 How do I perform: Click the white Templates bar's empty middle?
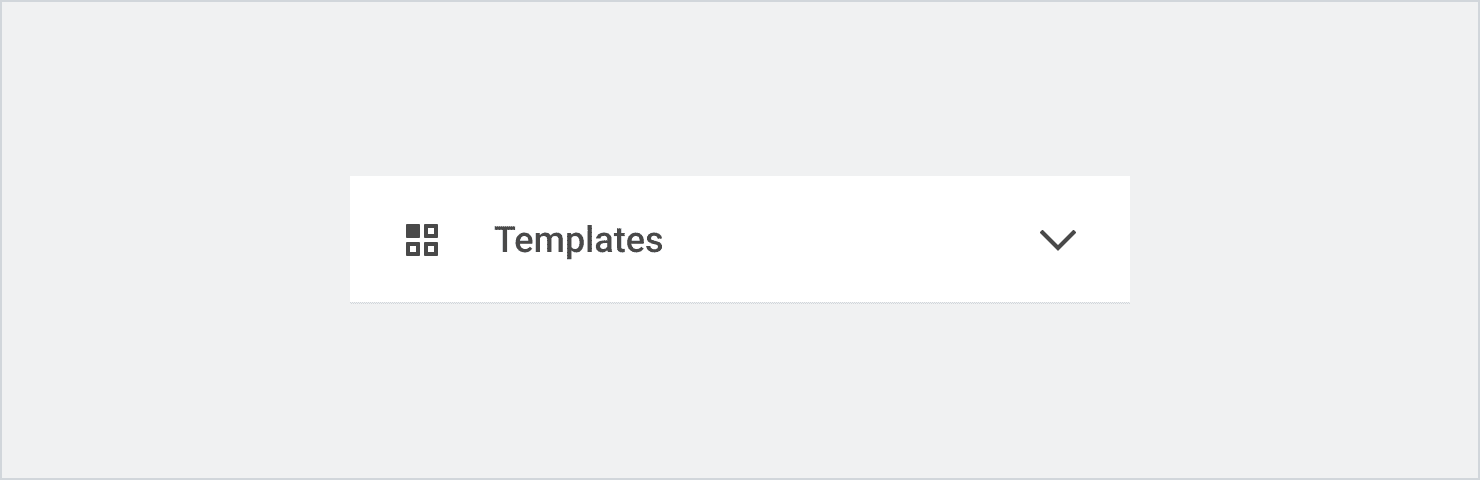[850, 240]
